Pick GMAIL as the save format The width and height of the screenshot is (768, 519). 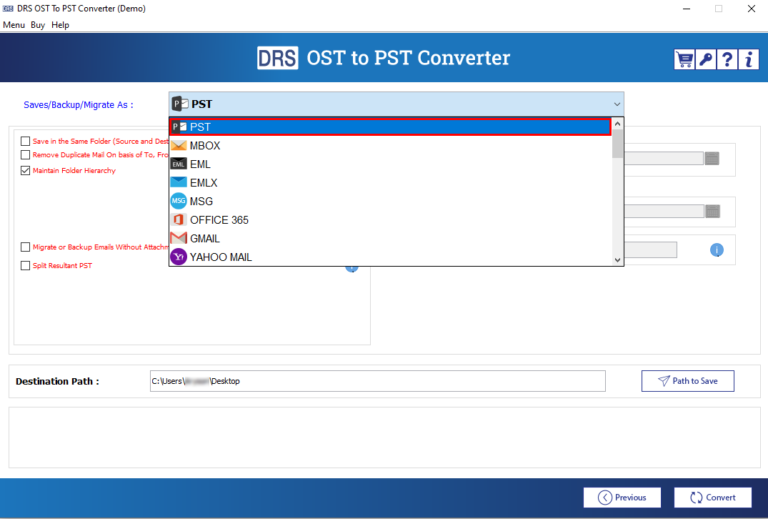click(x=205, y=239)
